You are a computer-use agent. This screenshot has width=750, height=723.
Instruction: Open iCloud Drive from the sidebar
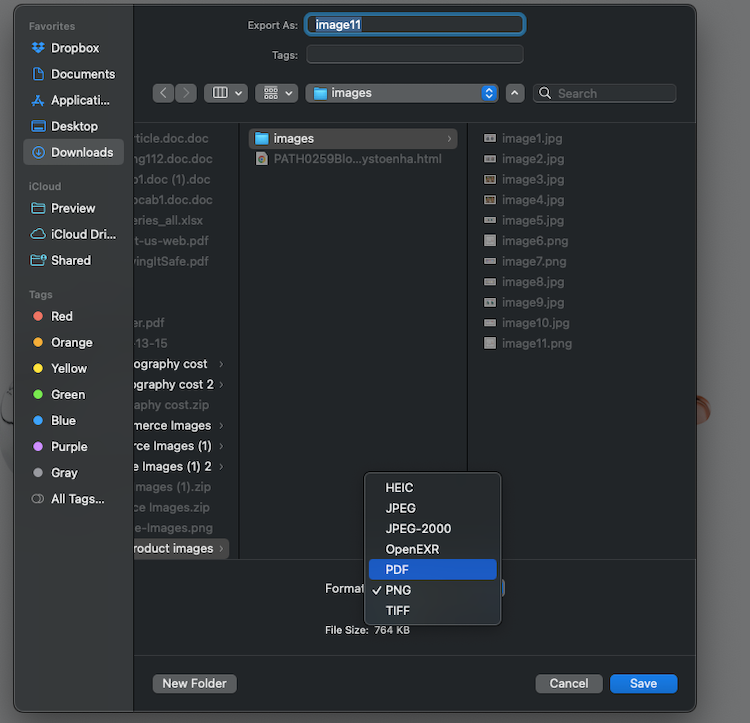(83, 234)
